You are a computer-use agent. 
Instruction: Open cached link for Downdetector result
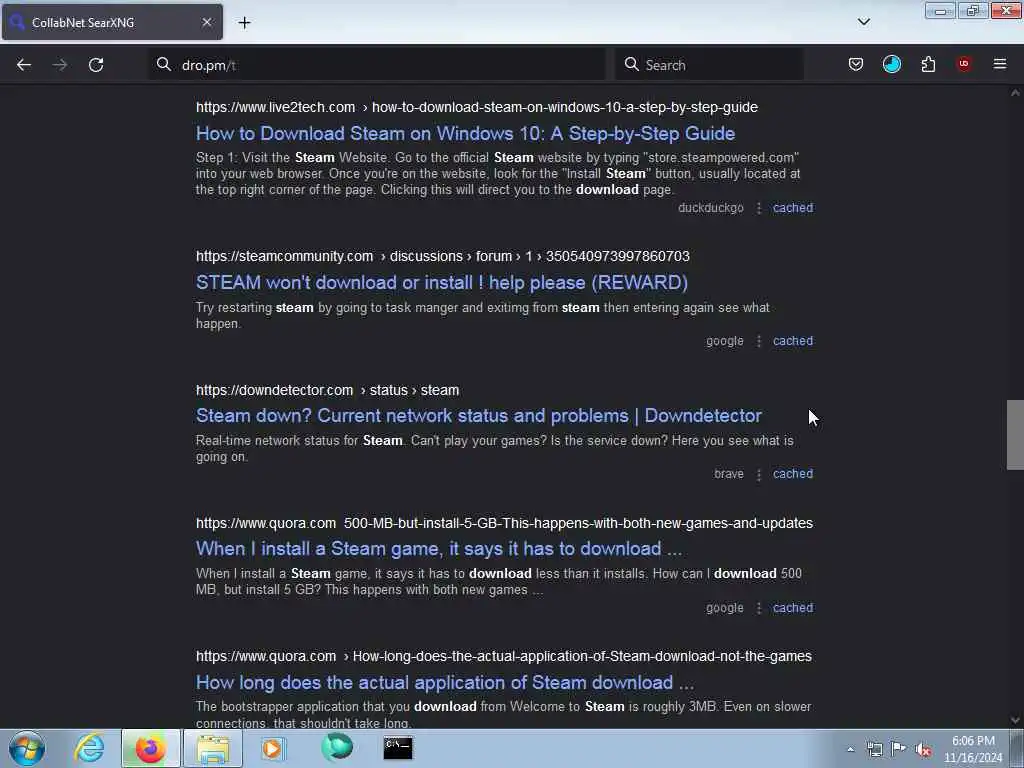793,474
